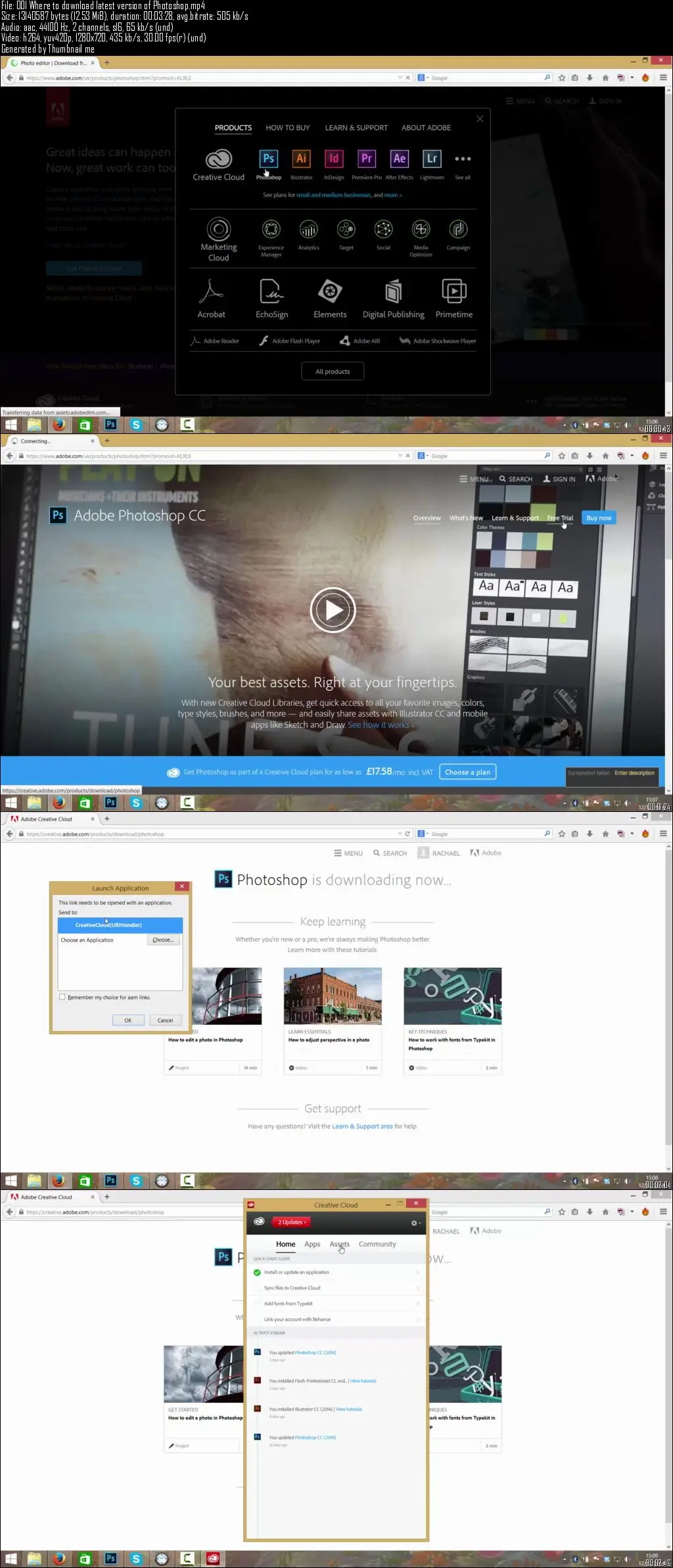Expand the Install or update an application chevron
Viewport: 673px width, 1568px height.
[x=418, y=1272]
